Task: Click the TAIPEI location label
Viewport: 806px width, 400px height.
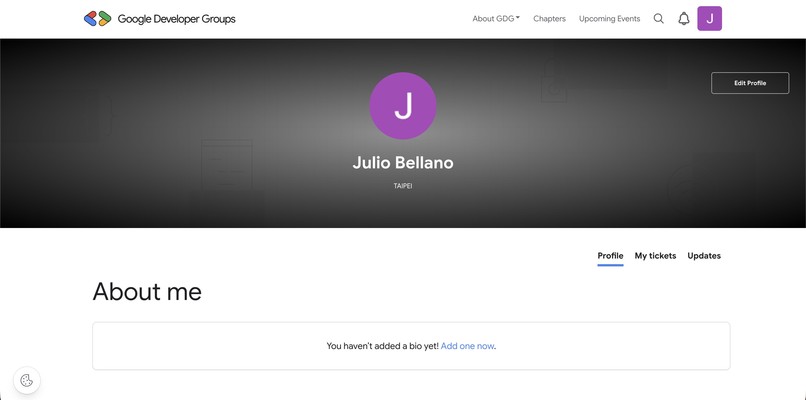Action: click(403, 186)
